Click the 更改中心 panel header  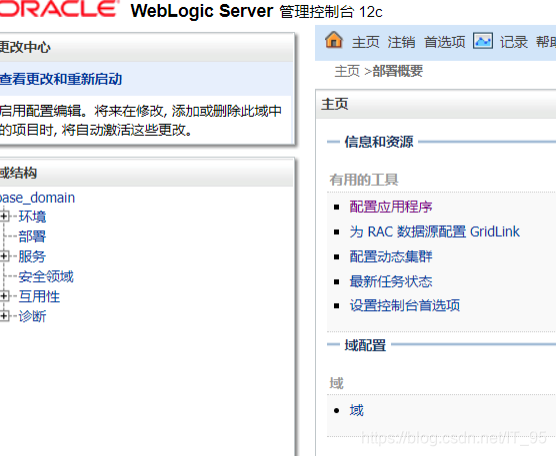tap(146, 48)
